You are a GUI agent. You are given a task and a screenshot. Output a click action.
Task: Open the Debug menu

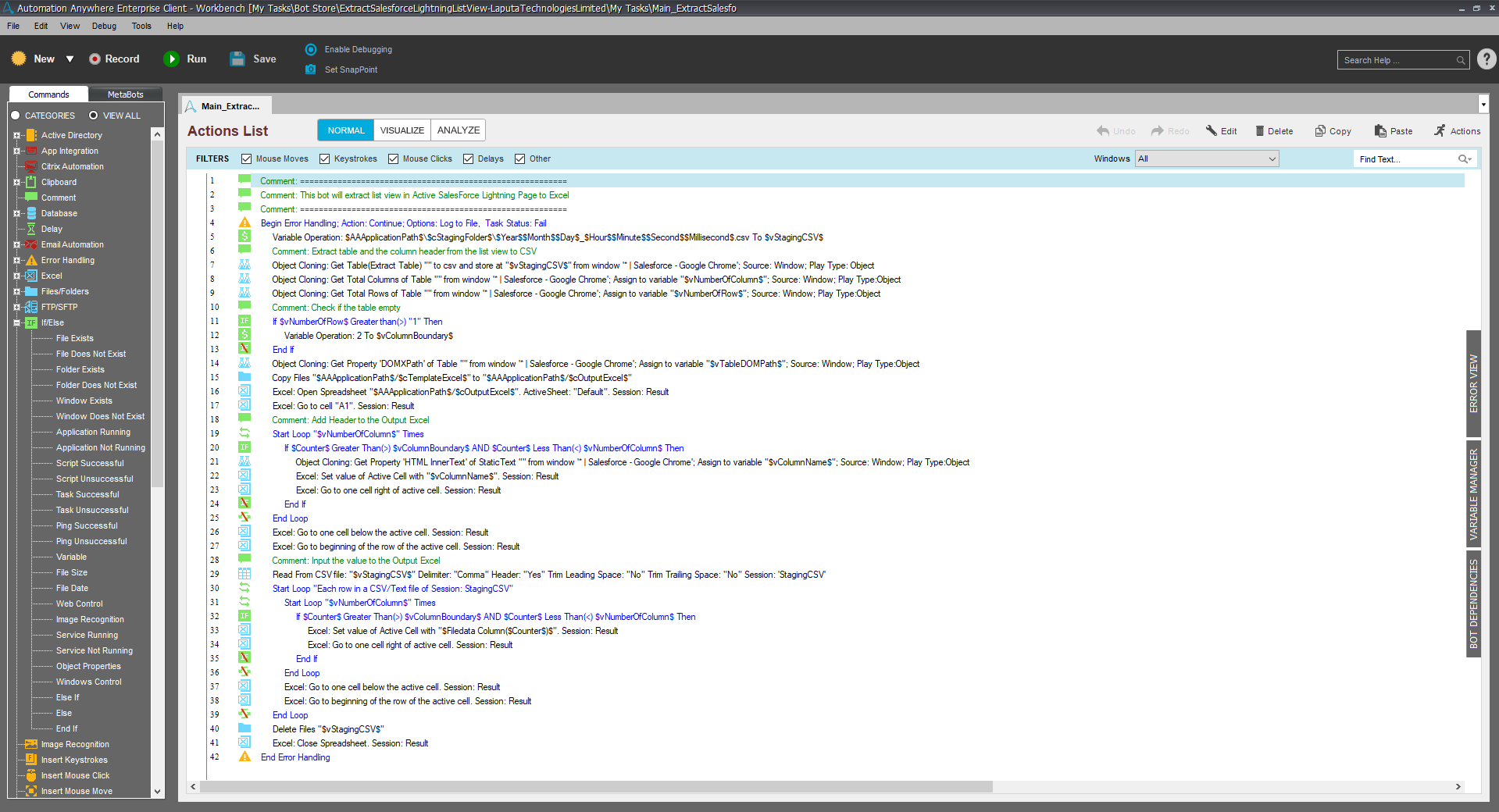(x=104, y=26)
